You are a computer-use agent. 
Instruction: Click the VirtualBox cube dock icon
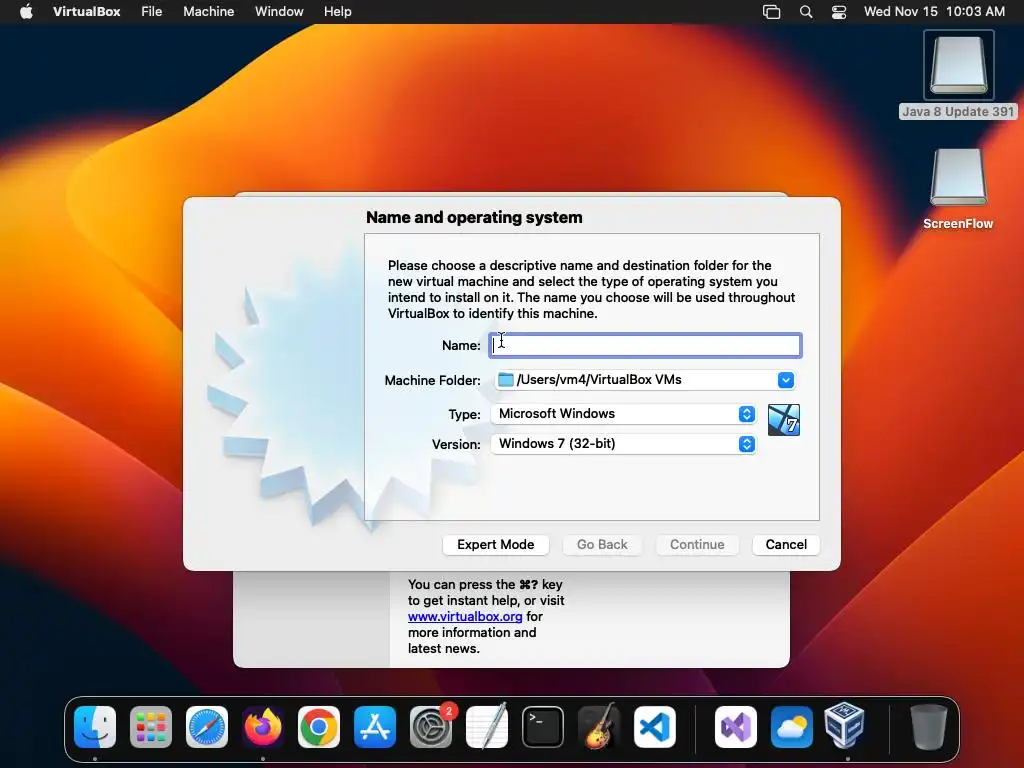tap(845, 725)
